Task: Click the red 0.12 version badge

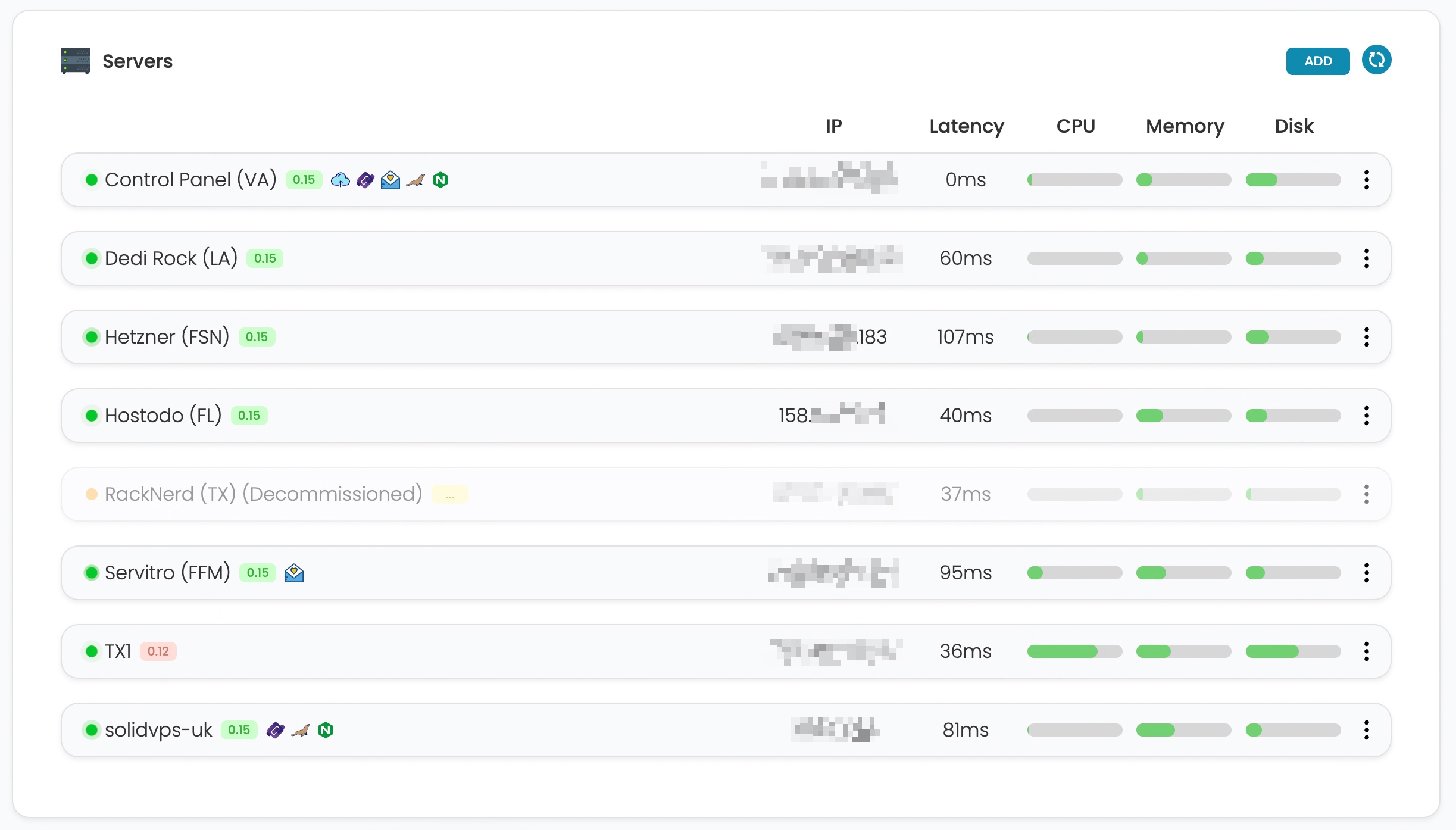Action: point(158,651)
